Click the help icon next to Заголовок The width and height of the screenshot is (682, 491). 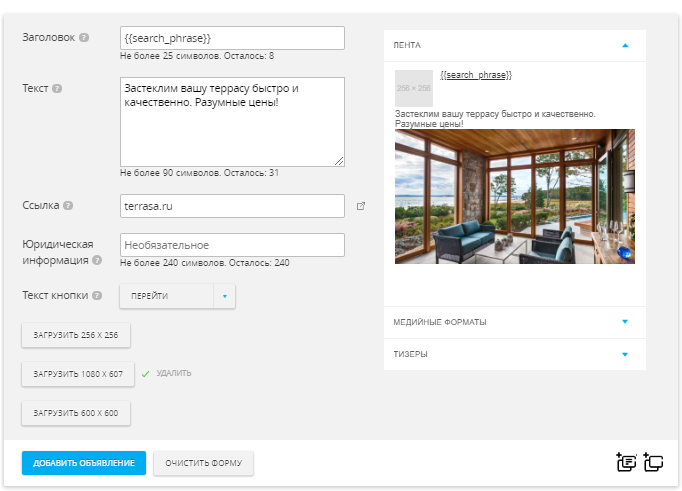(84, 38)
